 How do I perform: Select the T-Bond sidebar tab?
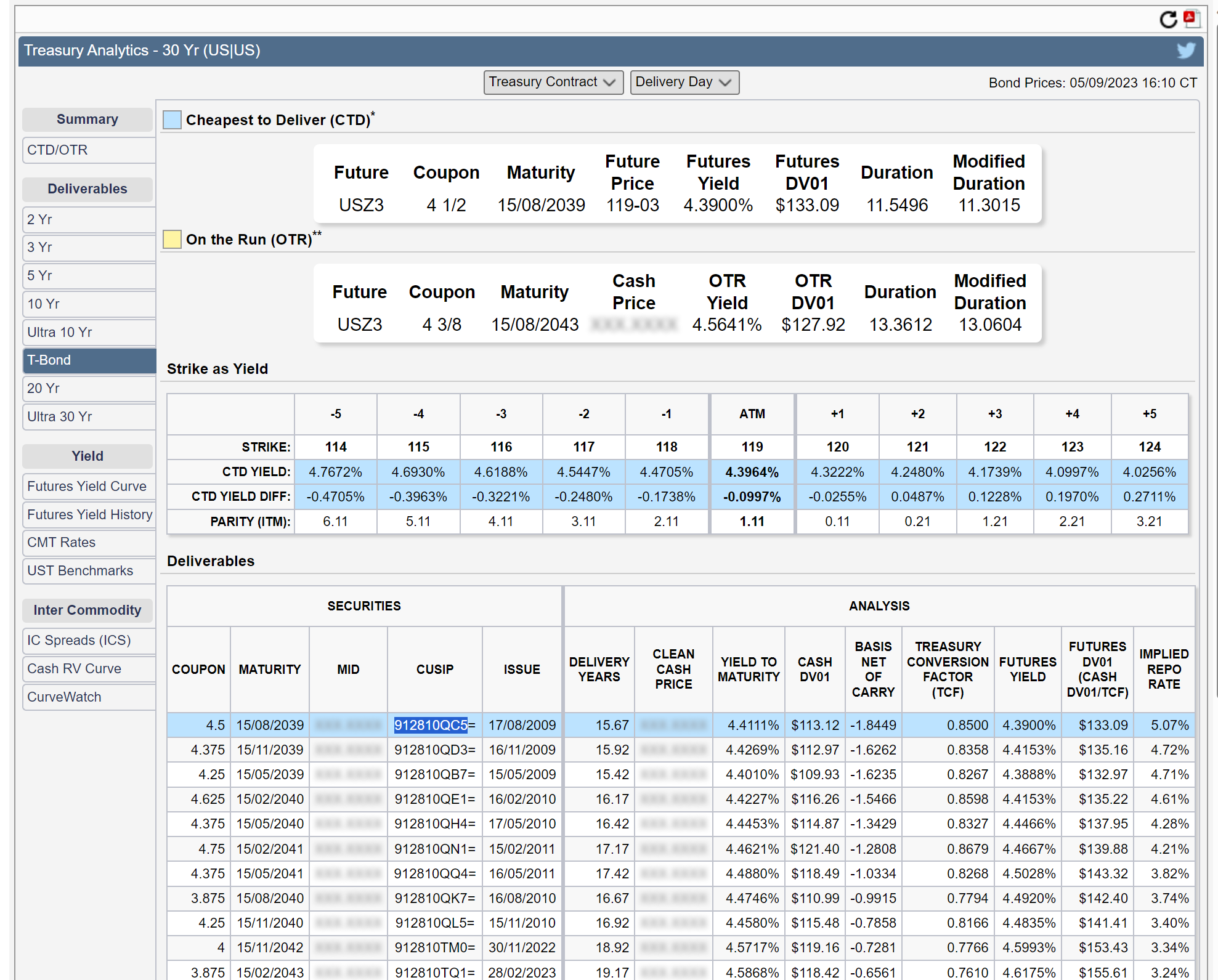click(88, 360)
